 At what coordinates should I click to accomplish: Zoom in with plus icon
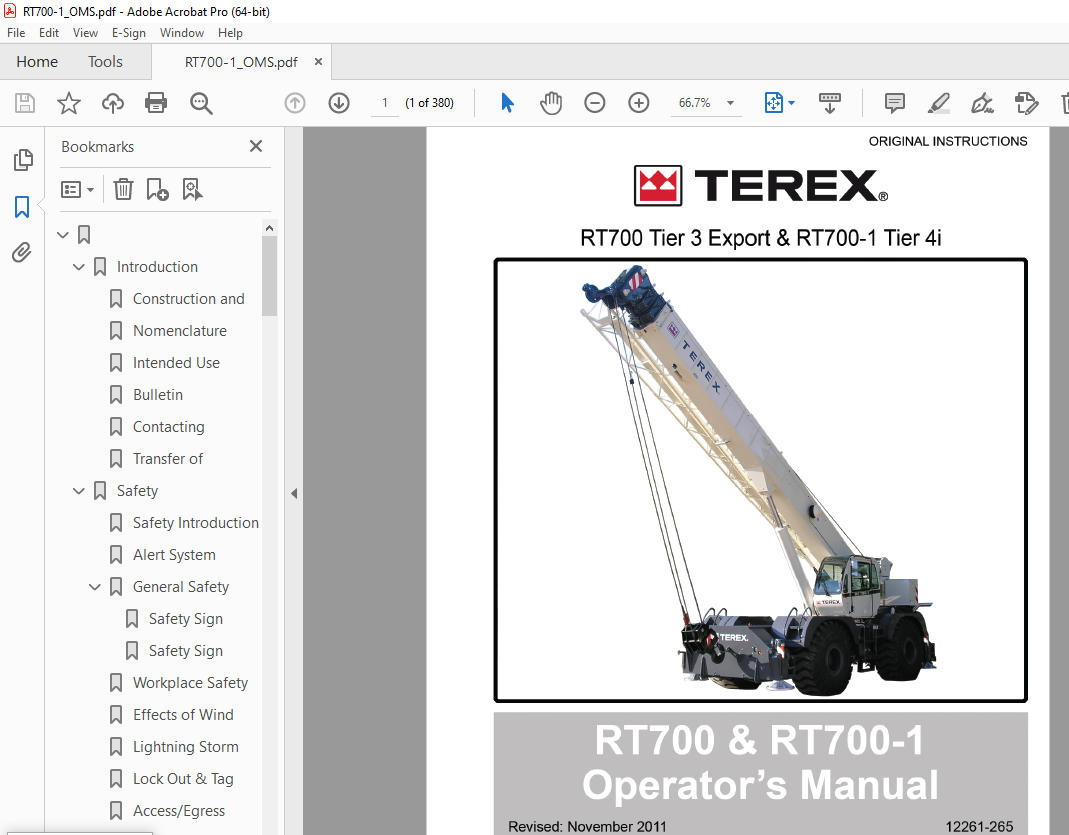click(x=639, y=103)
